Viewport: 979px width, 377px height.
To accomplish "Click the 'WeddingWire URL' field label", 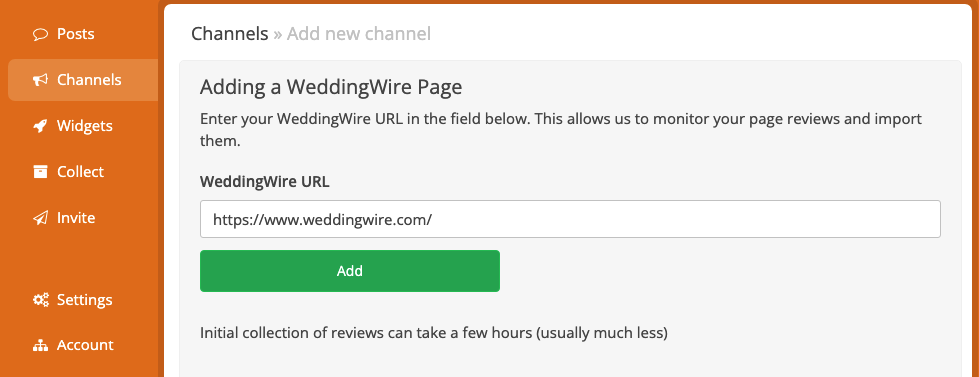I will click(x=265, y=182).
